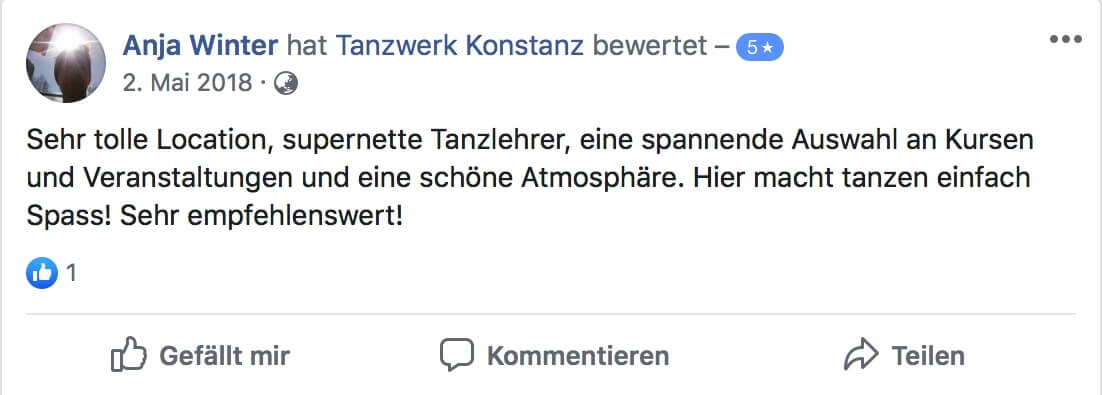Click the sentence Sehr empfehlenswert!
The height and width of the screenshot is (395, 1102).
click(261, 216)
